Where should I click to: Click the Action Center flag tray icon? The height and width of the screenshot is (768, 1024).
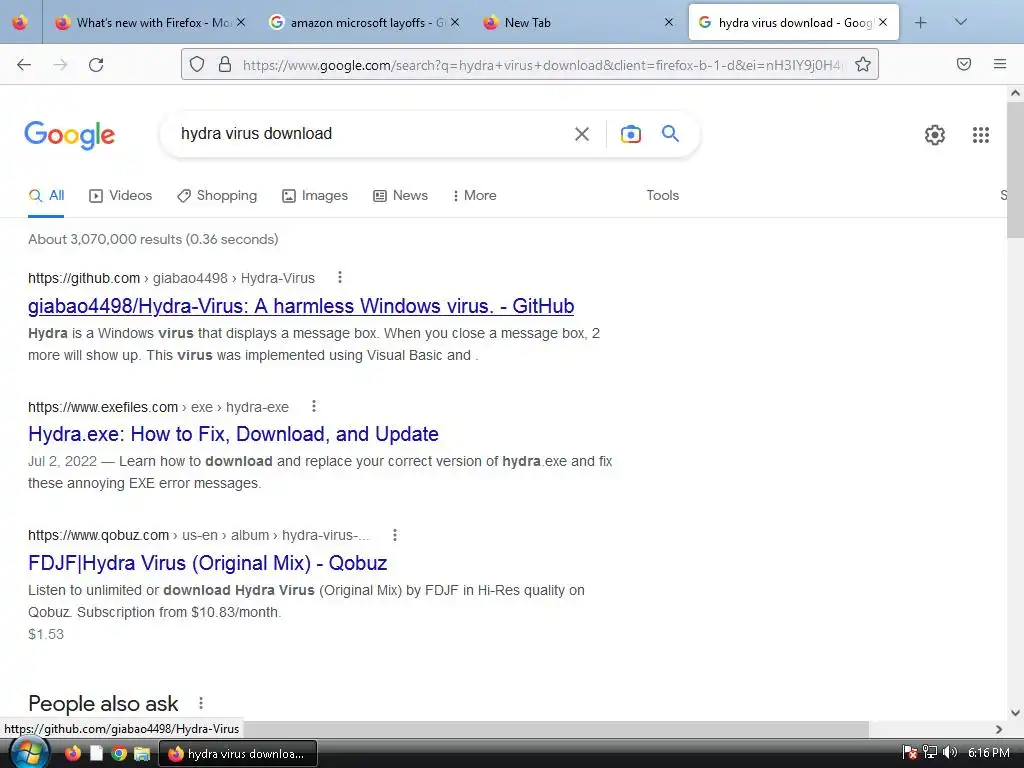[x=910, y=752]
